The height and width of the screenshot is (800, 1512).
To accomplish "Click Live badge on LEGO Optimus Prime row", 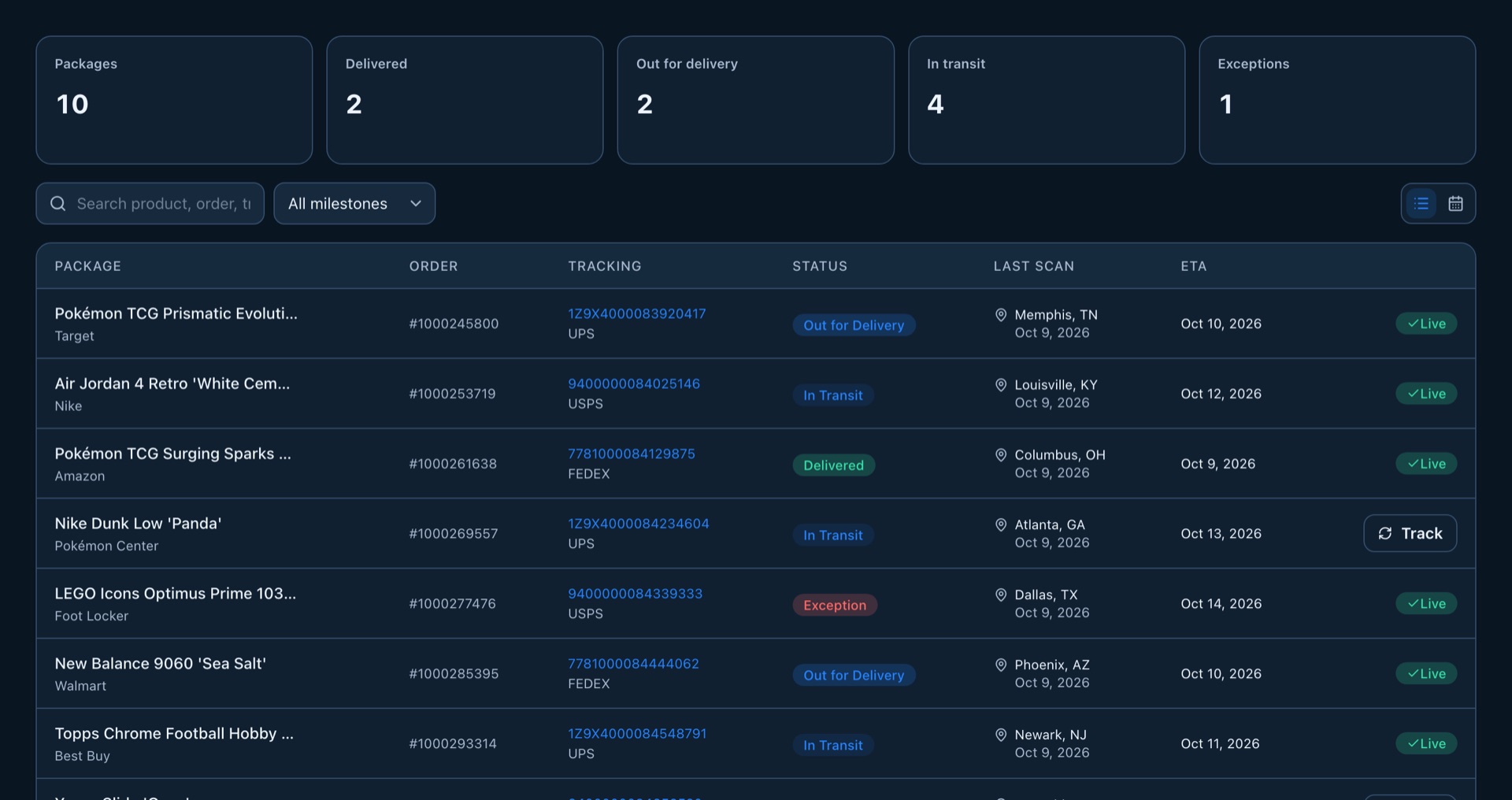I will [x=1426, y=604].
